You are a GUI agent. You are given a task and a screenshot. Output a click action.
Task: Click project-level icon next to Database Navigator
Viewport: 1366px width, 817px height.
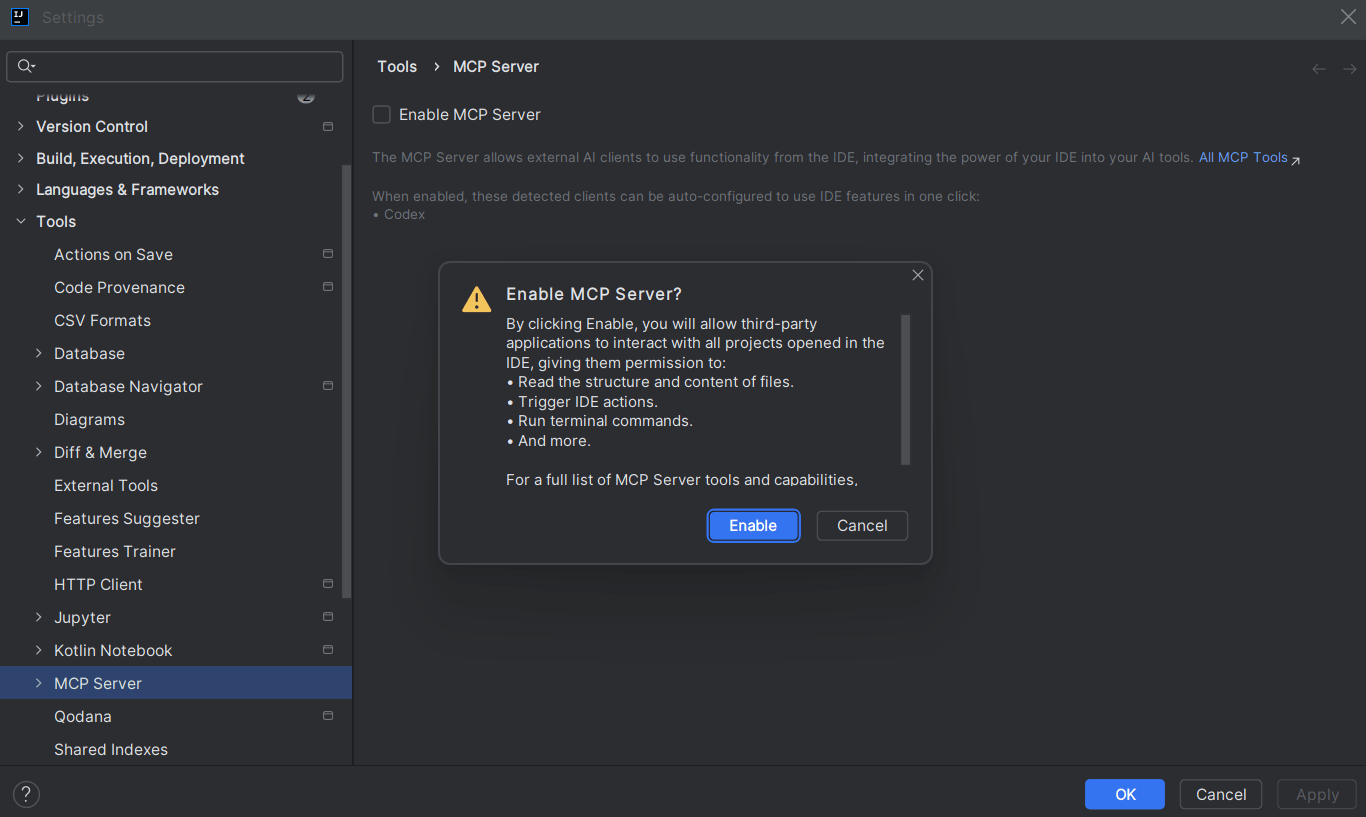tap(328, 387)
